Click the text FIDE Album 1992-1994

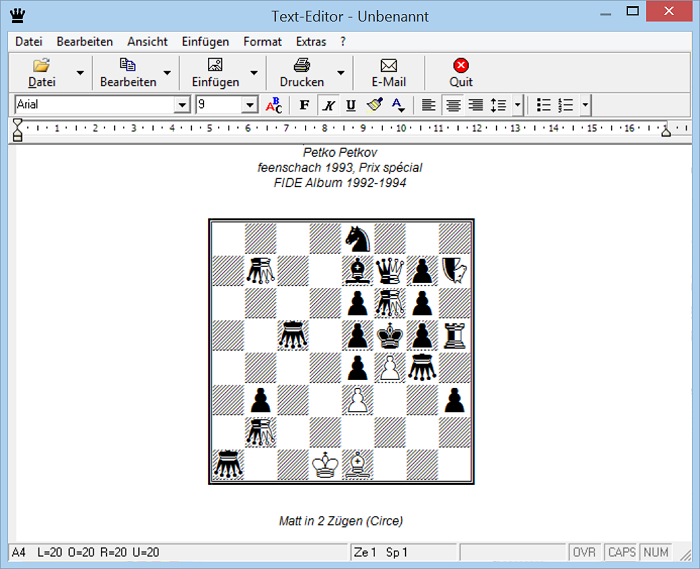coord(340,183)
